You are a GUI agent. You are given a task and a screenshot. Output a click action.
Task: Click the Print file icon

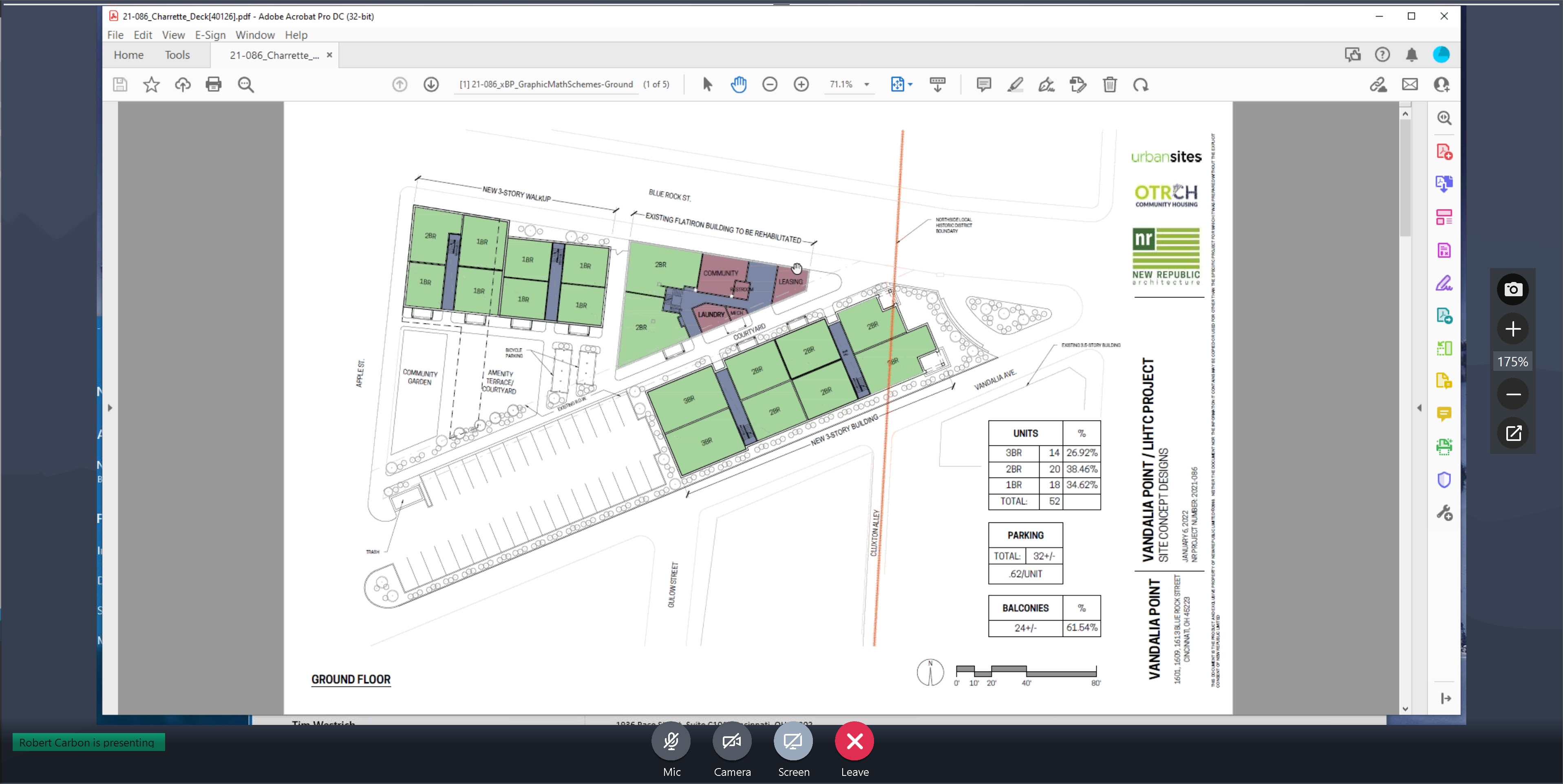(x=214, y=84)
